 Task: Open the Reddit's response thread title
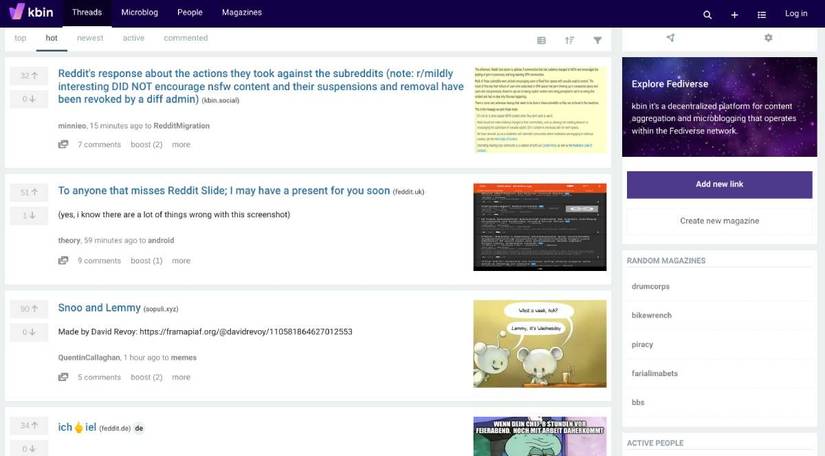click(260, 86)
